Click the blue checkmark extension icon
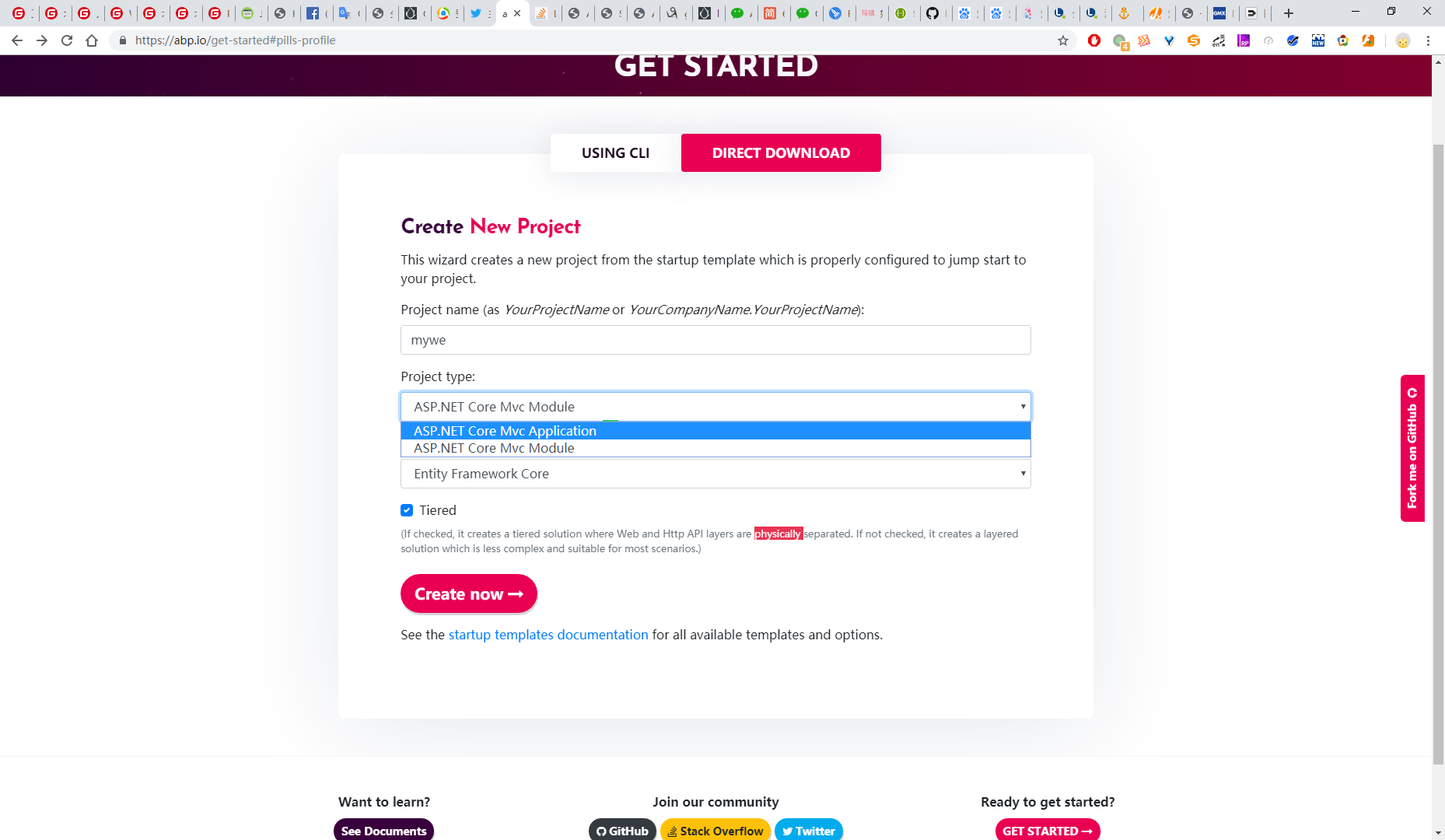This screenshot has height=840, width=1445. 1293,40
